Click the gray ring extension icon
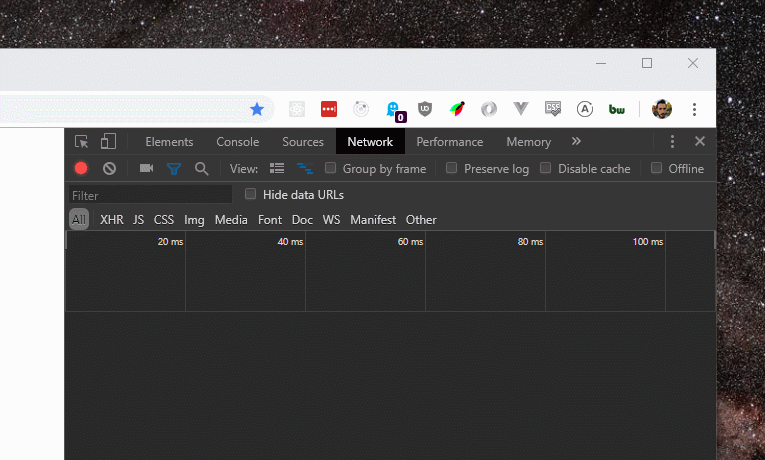The width and height of the screenshot is (765, 460). 488,109
